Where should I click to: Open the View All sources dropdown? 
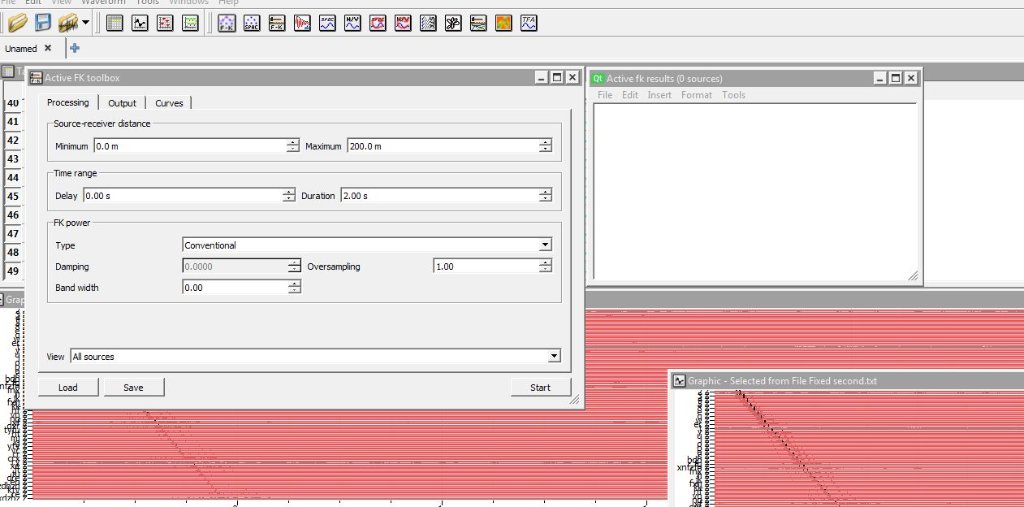click(315, 356)
